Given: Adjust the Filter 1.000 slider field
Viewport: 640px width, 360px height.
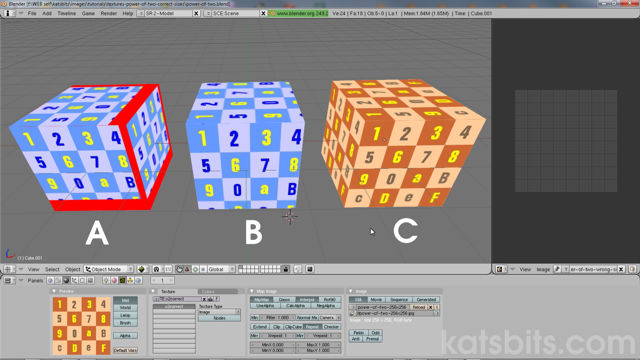Looking at the screenshot, I should tap(278, 318).
